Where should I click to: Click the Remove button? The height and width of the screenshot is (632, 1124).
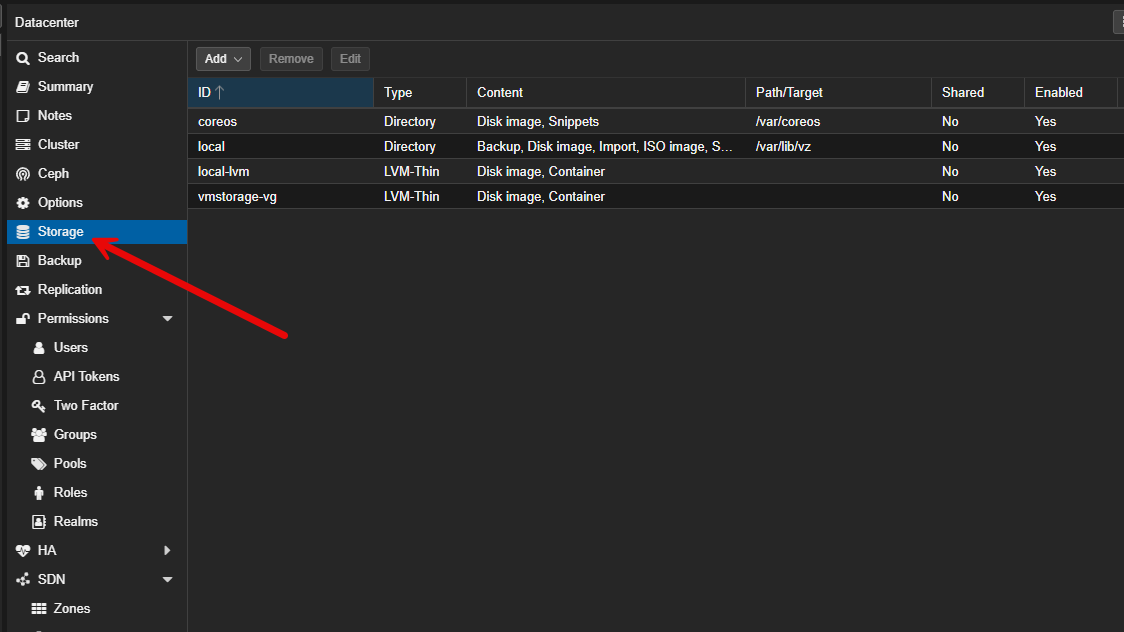291,58
